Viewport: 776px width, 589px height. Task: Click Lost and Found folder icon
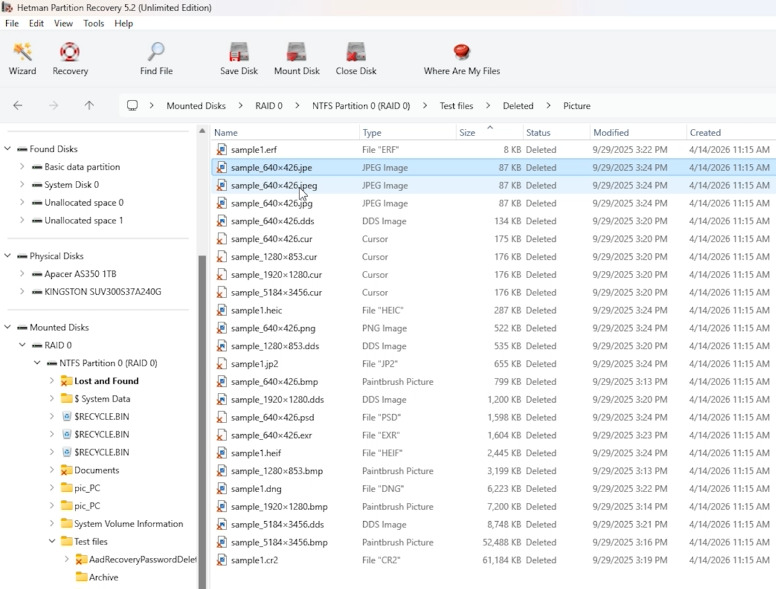pos(66,381)
